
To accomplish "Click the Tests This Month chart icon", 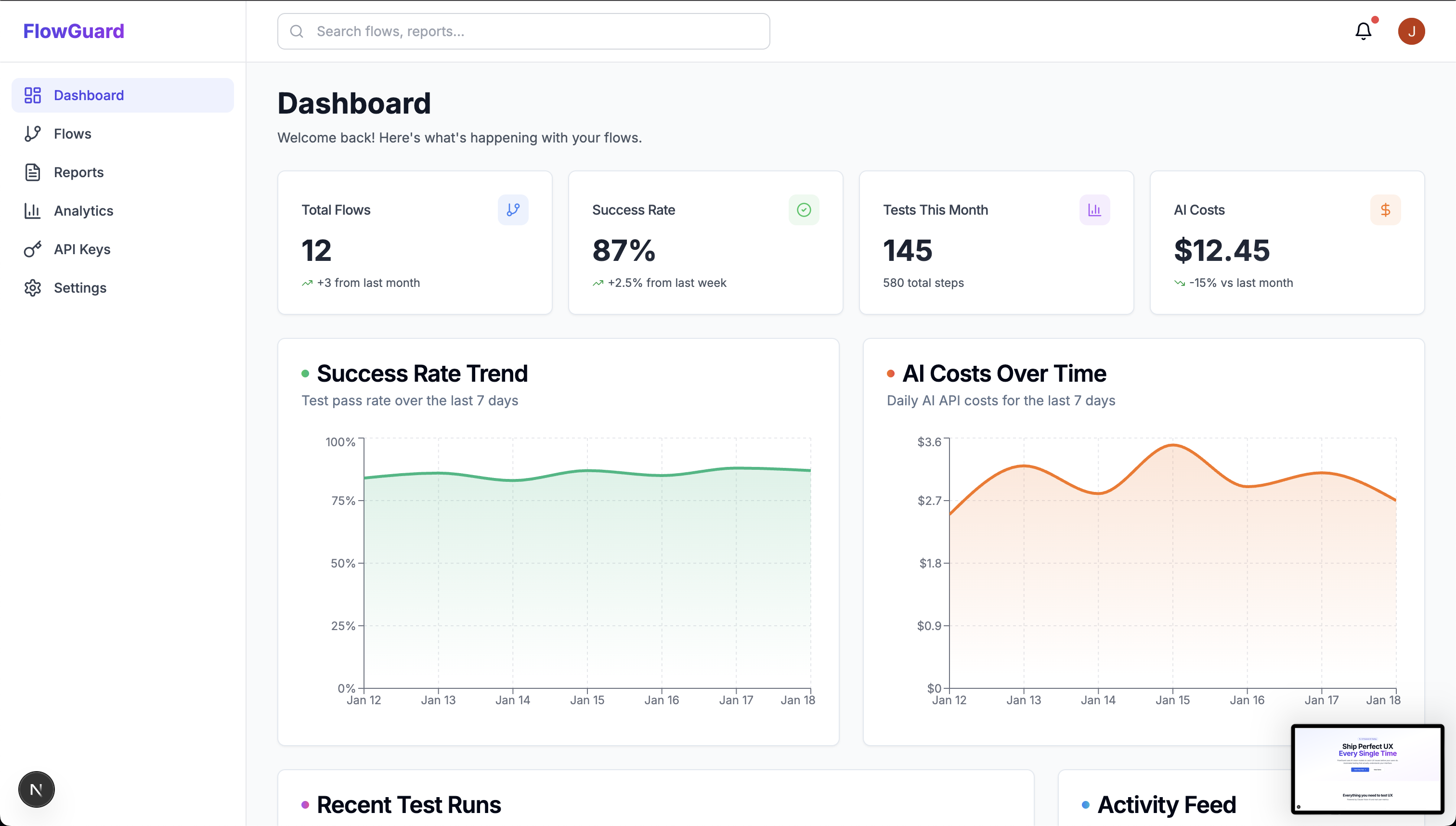I will coord(1094,210).
